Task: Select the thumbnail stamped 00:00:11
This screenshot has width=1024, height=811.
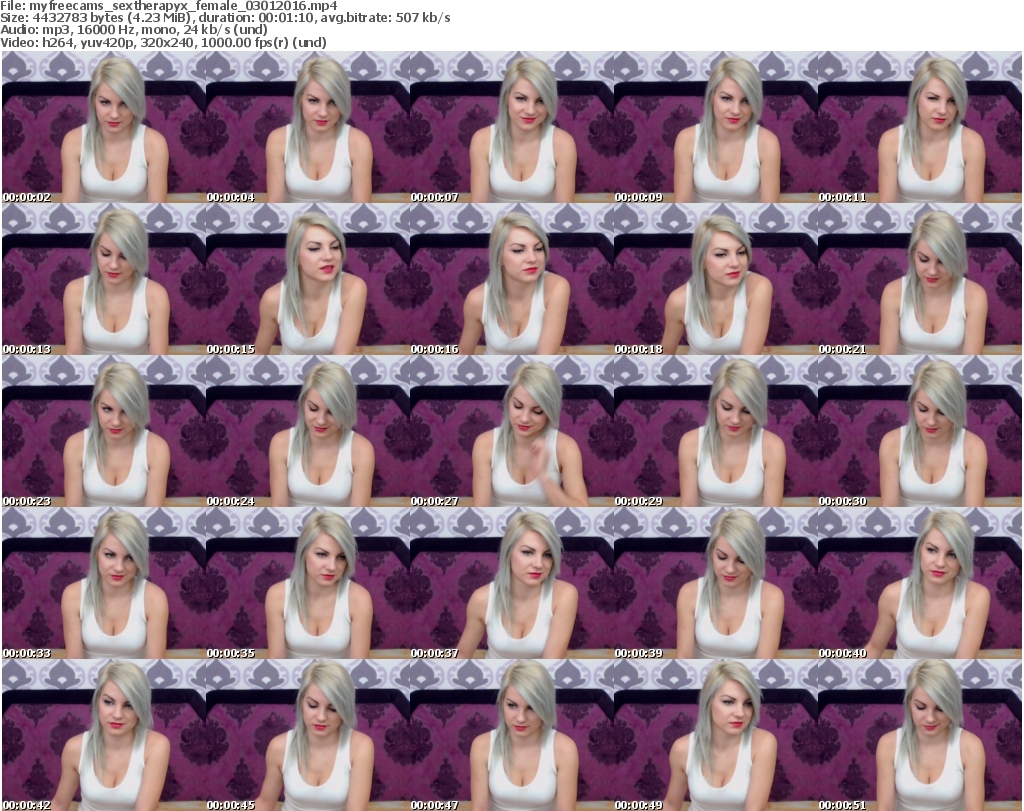Action: pyautogui.click(x=920, y=127)
